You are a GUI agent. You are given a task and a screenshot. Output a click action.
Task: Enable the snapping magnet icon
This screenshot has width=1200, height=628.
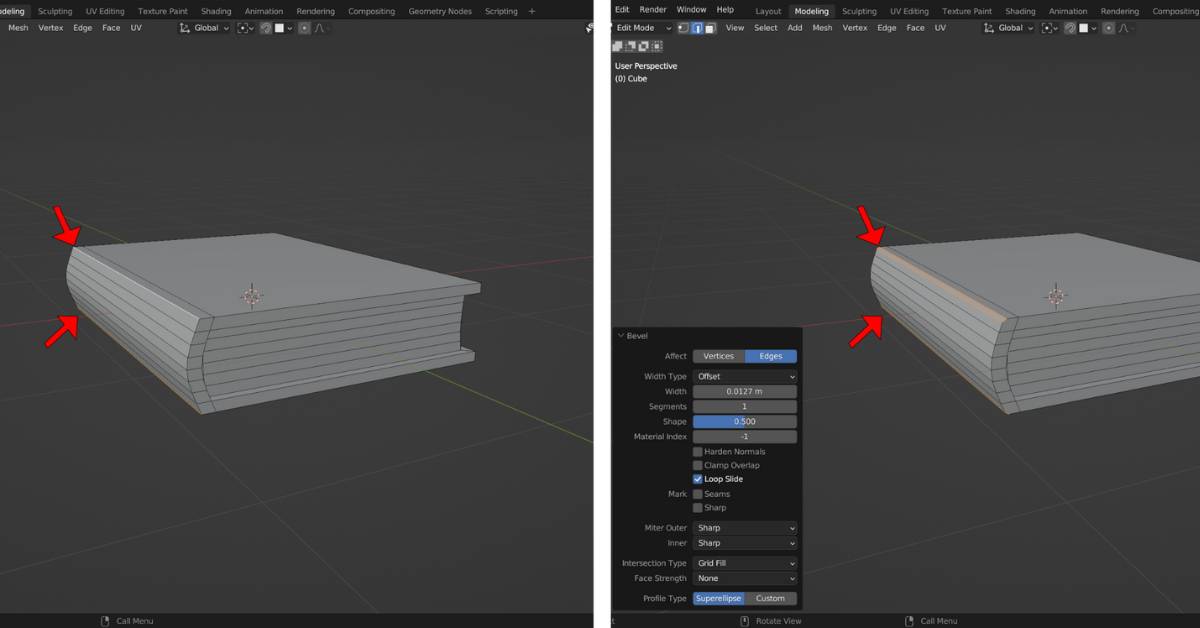1071,28
